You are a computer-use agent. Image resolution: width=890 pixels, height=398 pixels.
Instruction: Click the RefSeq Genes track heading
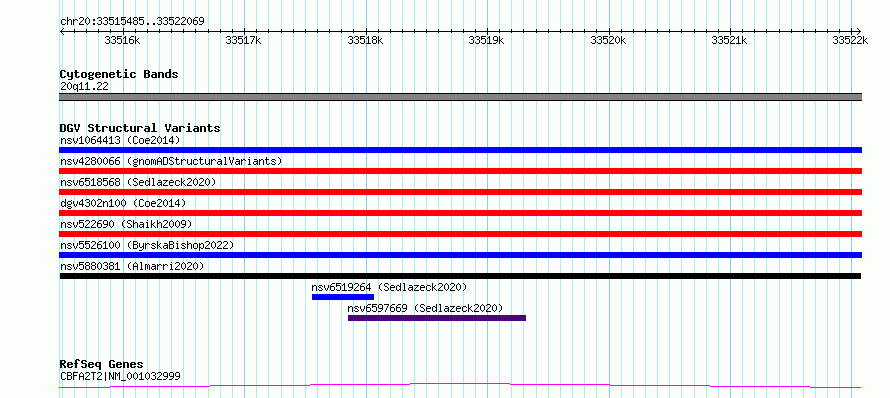tap(101, 365)
